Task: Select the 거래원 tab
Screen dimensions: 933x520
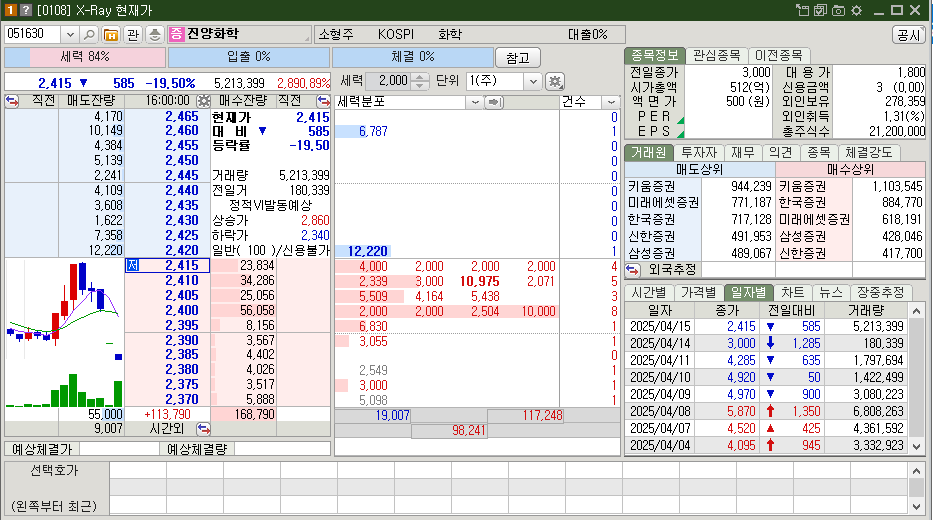Action: pyautogui.click(x=649, y=152)
